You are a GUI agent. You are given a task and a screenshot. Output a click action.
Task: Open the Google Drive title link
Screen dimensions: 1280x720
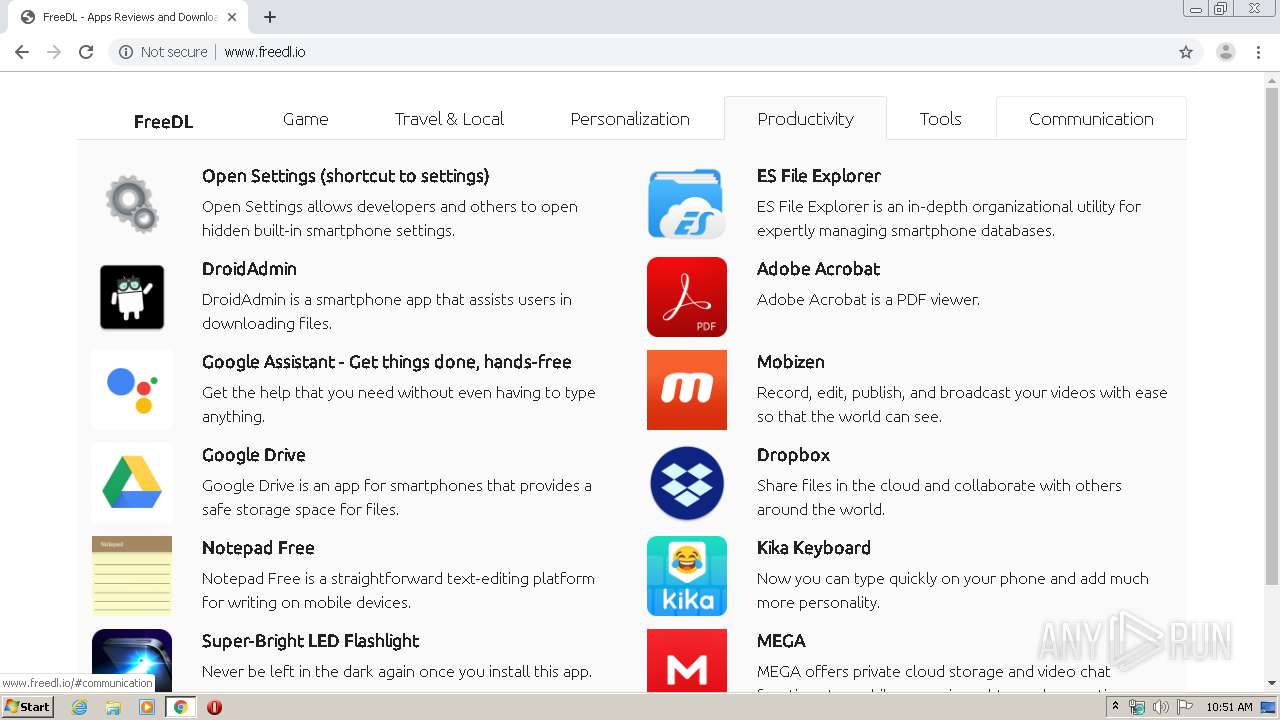[x=254, y=455]
